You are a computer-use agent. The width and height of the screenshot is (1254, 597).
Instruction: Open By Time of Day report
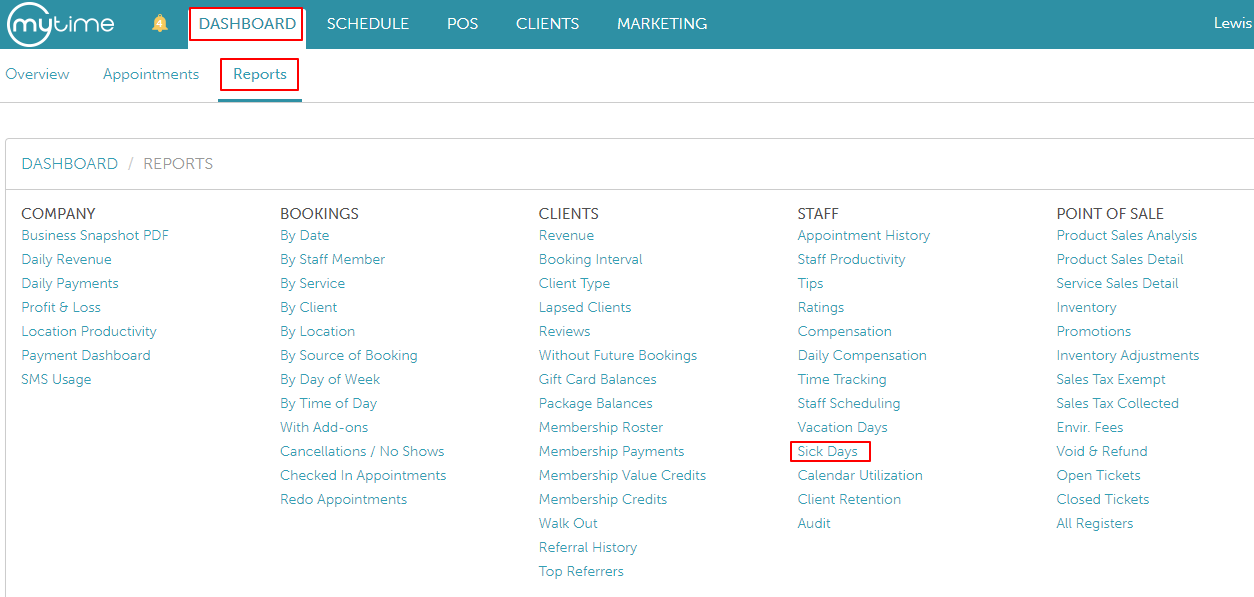click(x=328, y=404)
